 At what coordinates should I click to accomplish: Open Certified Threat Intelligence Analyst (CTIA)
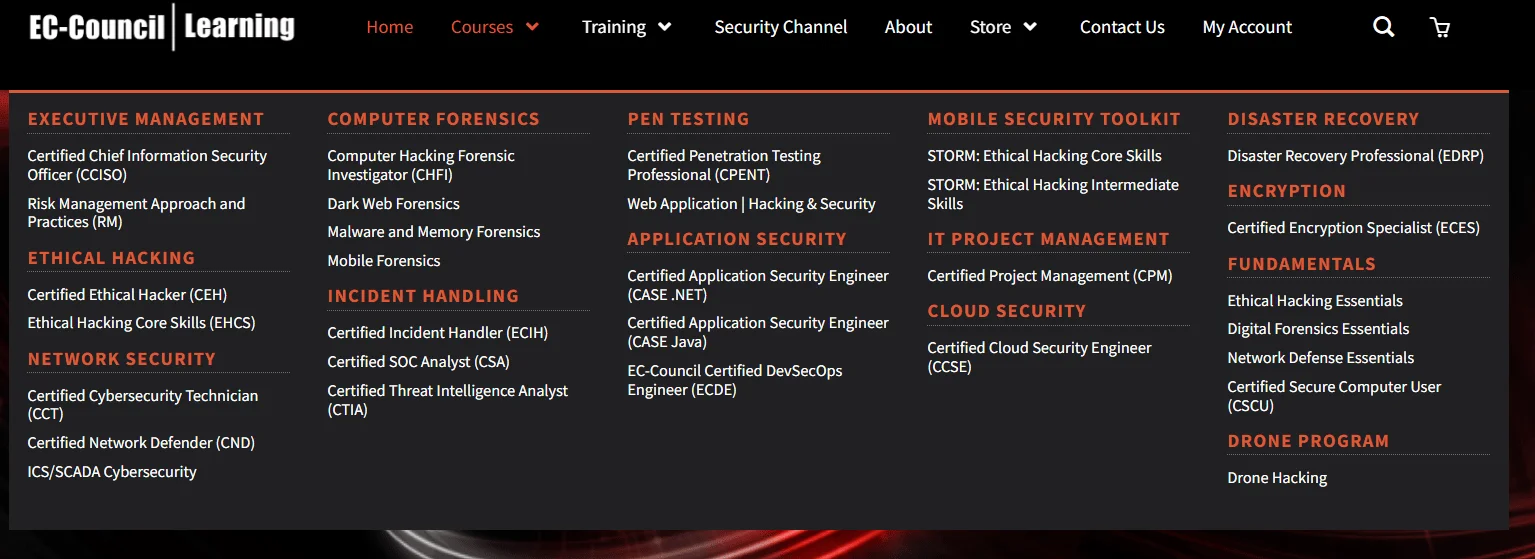click(447, 400)
